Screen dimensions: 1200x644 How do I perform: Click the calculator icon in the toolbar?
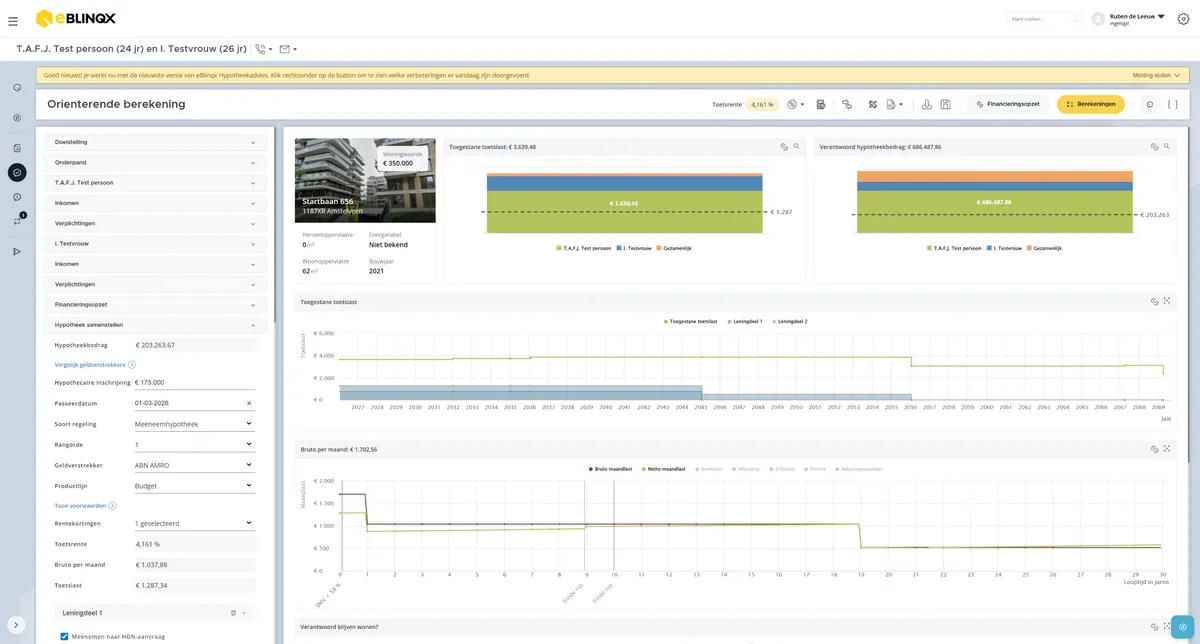coord(821,104)
